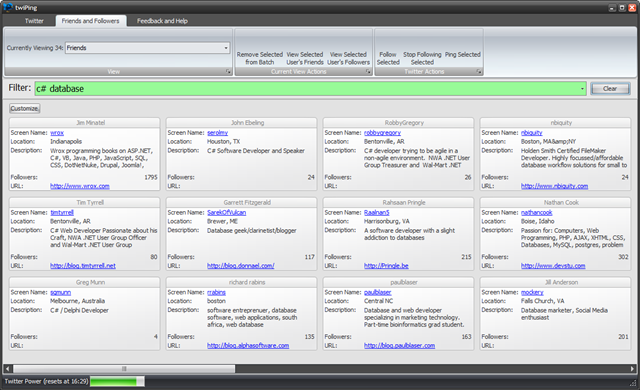640x390 pixels.
Task: Select the Nathan Cook card header
Action: (556, 203)
